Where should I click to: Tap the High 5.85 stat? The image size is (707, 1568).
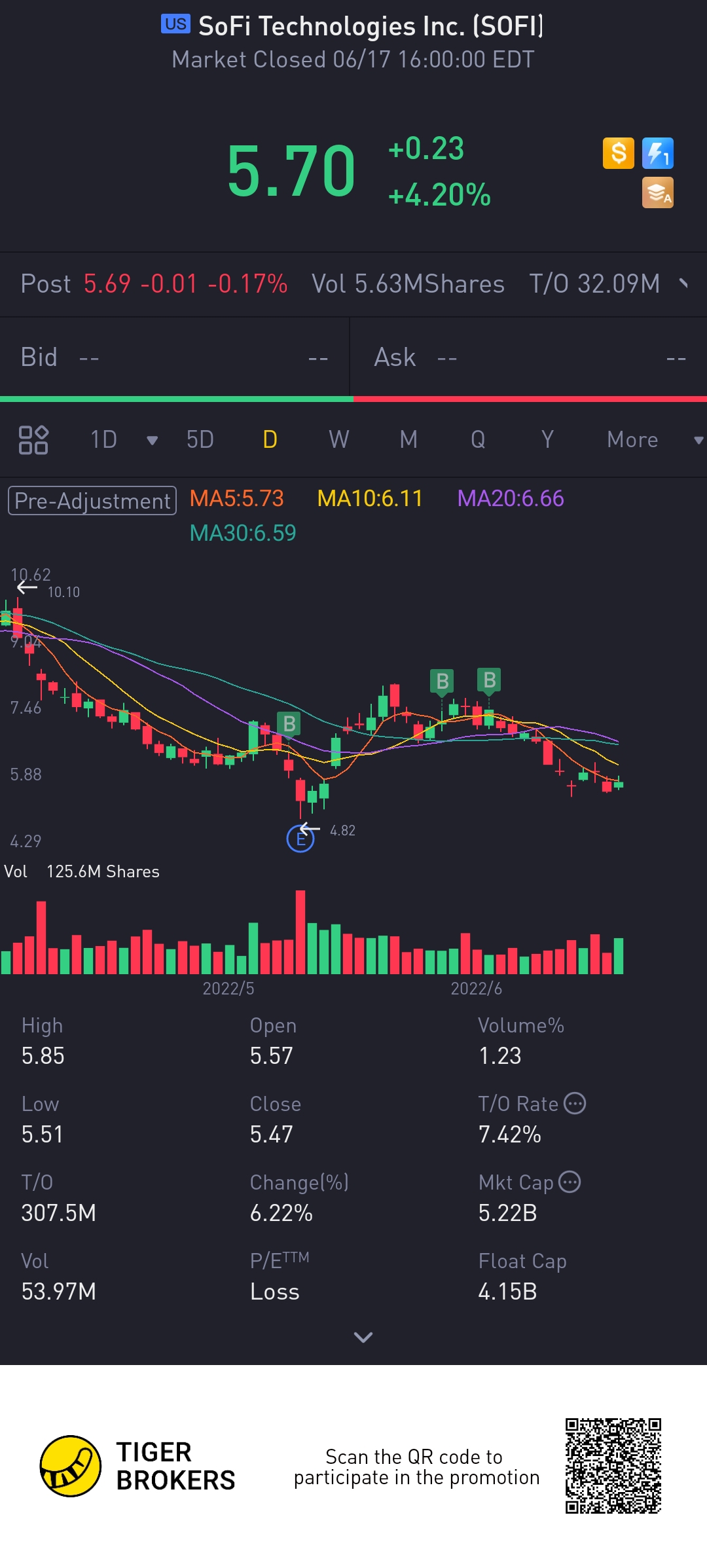[x=43, y=1041]
